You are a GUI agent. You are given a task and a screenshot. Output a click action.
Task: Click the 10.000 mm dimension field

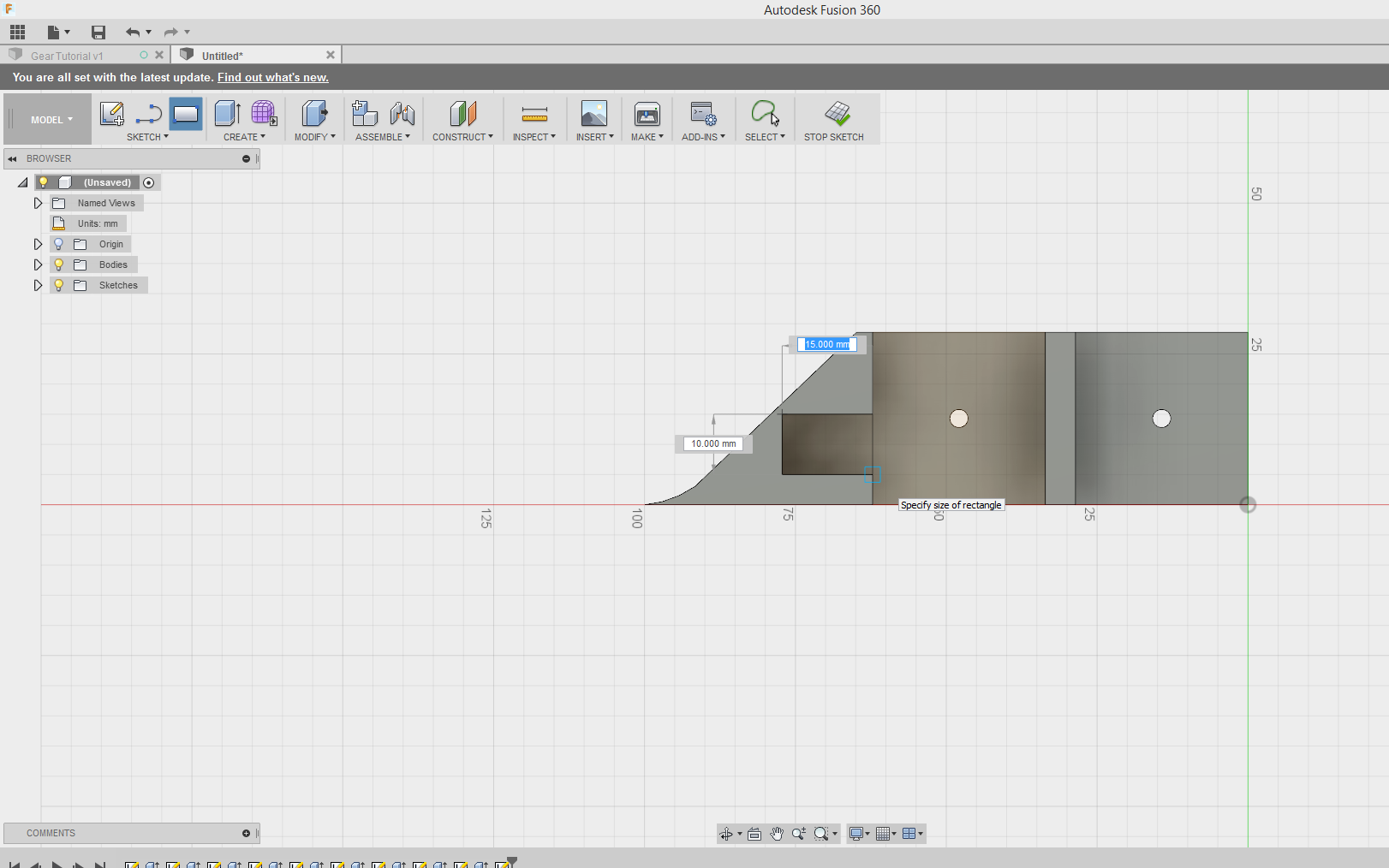pos(713,443)
